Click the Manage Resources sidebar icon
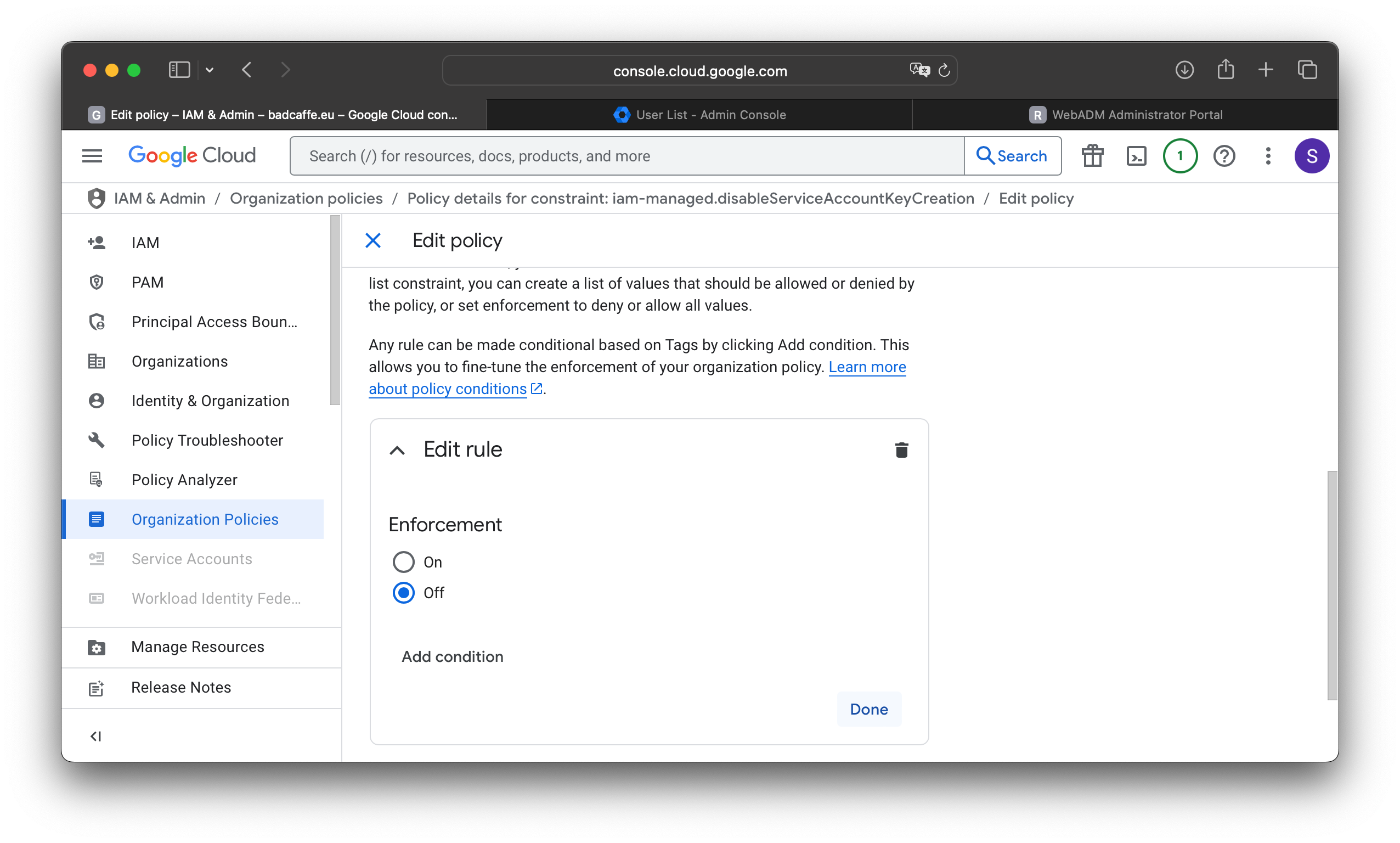 97,647
